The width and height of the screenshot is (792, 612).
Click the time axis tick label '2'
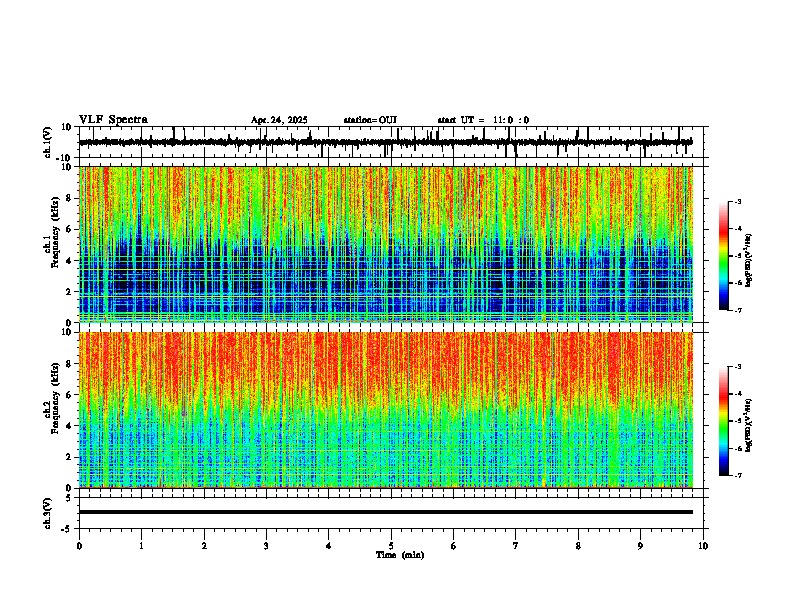[204, 546]
